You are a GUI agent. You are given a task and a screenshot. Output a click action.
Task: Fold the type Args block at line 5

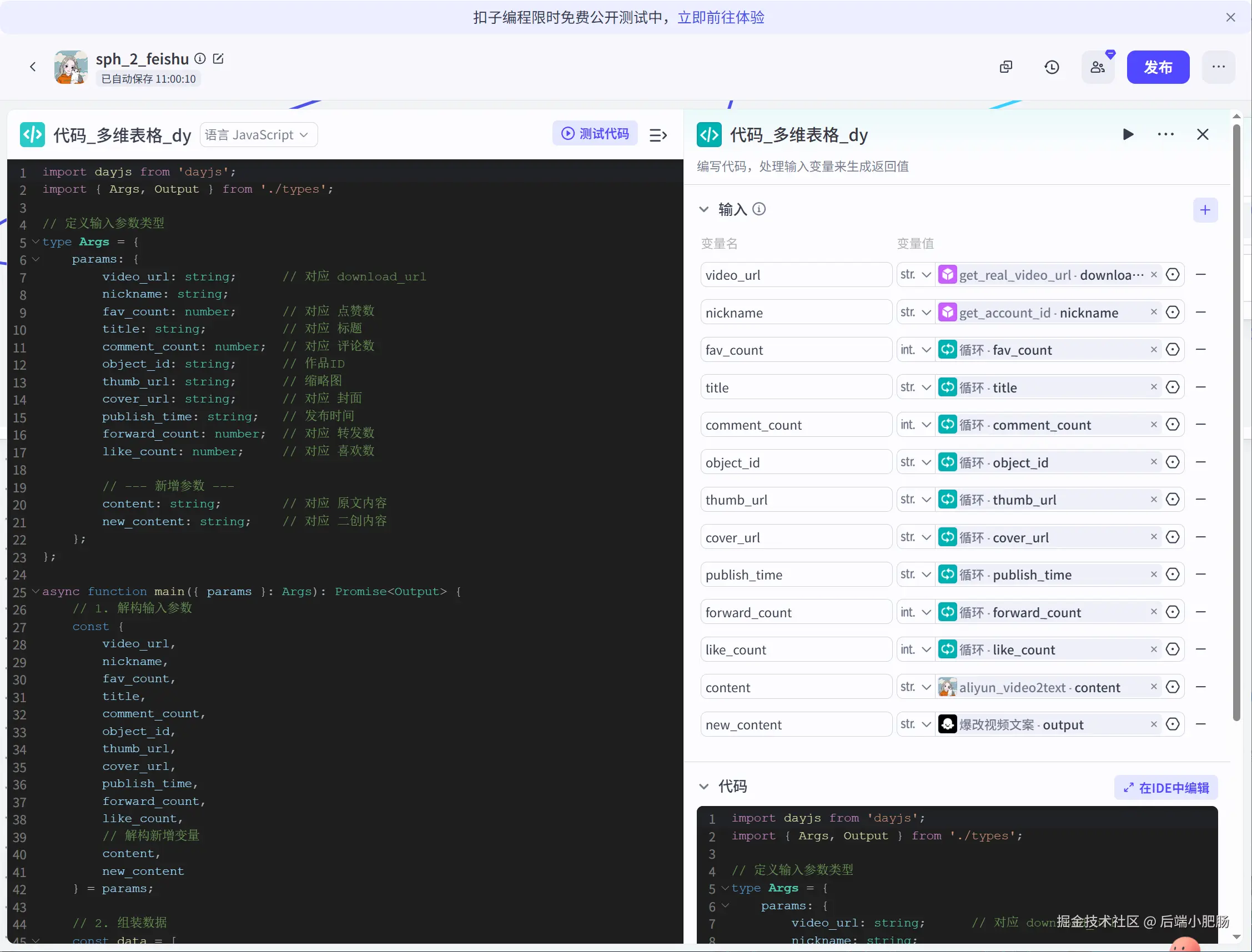point(36,241)
